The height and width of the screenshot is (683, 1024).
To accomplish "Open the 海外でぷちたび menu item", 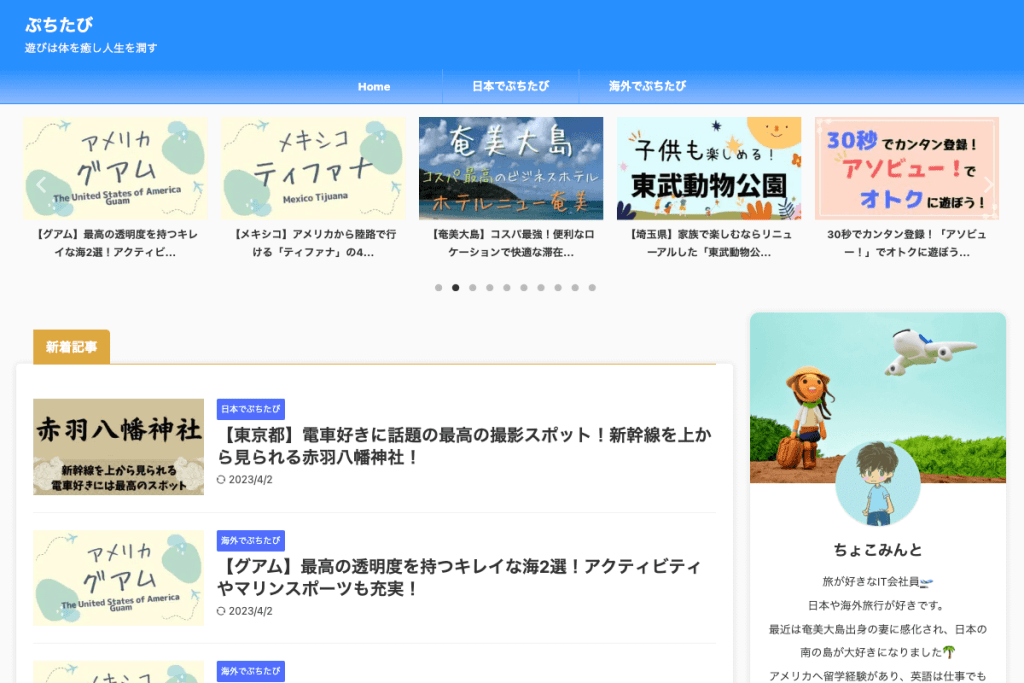I will [x=647, y=87].
